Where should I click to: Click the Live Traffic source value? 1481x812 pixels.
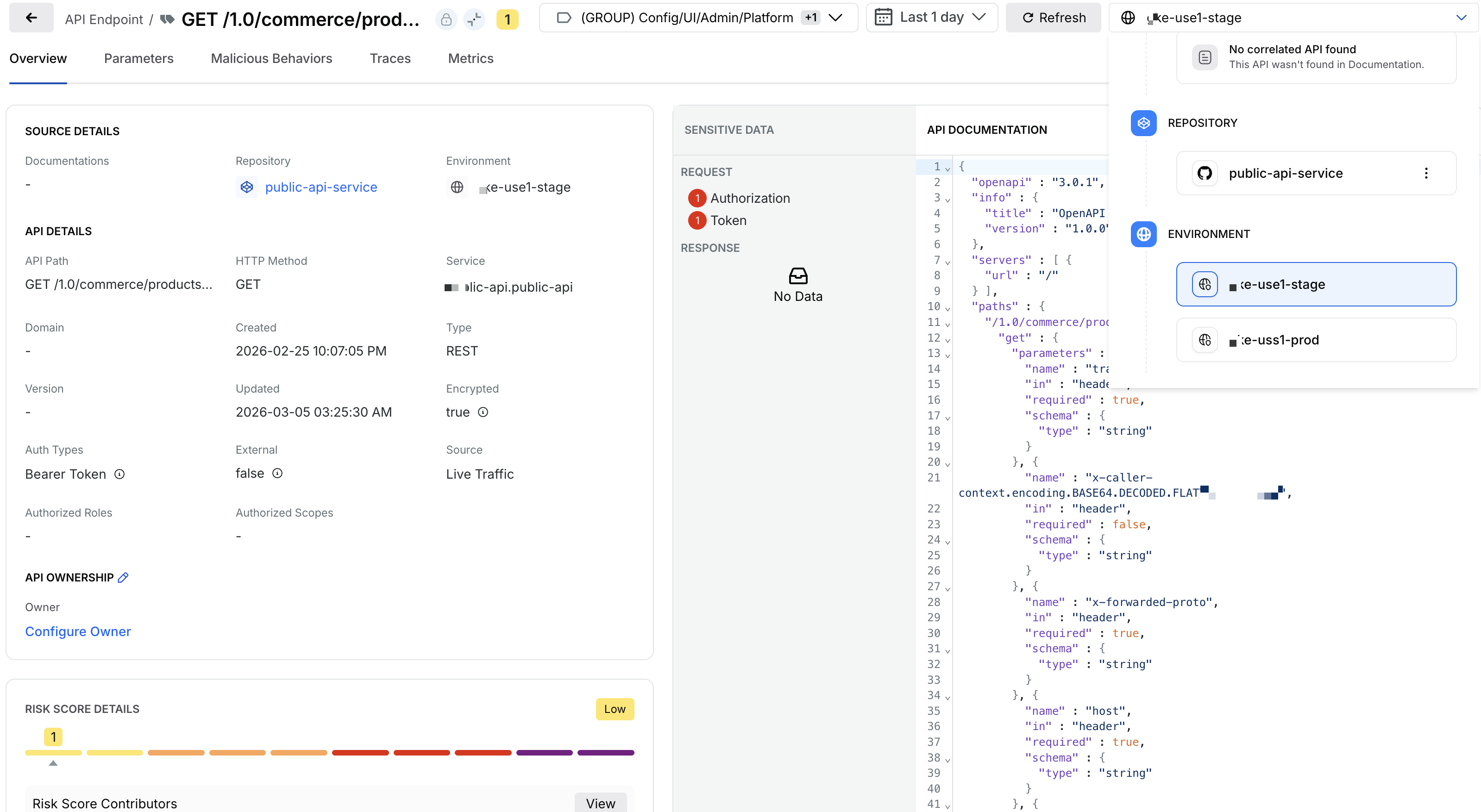point(479,474)
